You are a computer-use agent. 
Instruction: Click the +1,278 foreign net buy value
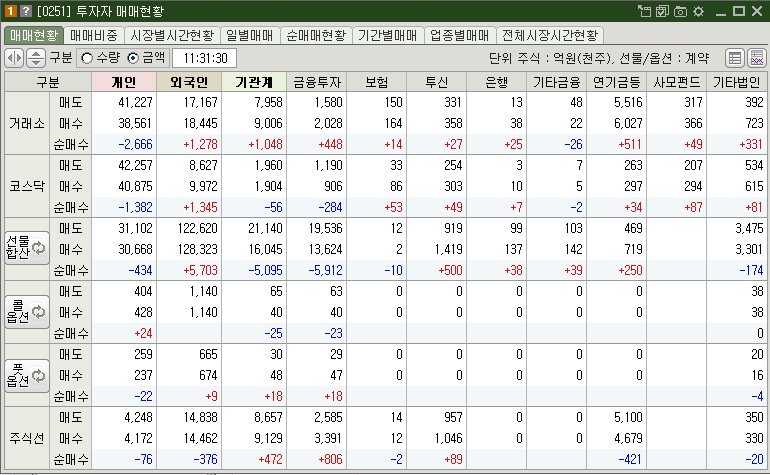(200, 144)
